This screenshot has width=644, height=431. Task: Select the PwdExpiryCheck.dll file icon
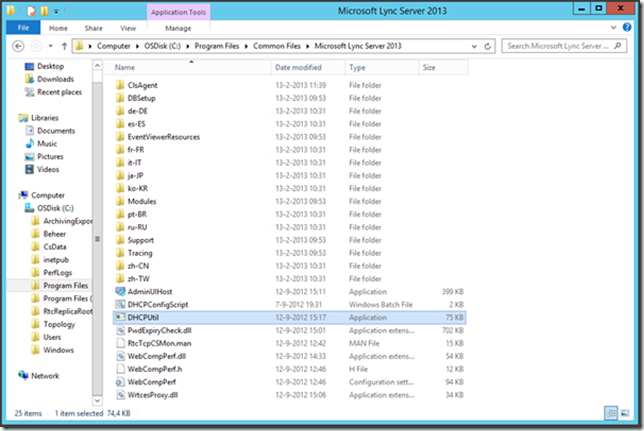pos(120,330)
